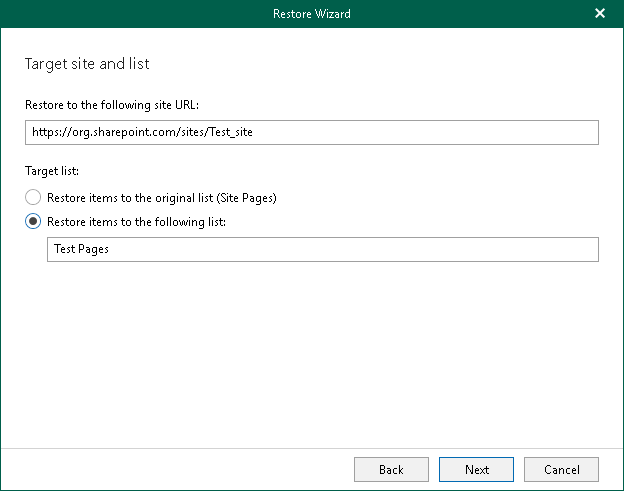Place cursor at empty right end of list name field
The height and width of the screenshot is (491, 624).
point(450,249)
